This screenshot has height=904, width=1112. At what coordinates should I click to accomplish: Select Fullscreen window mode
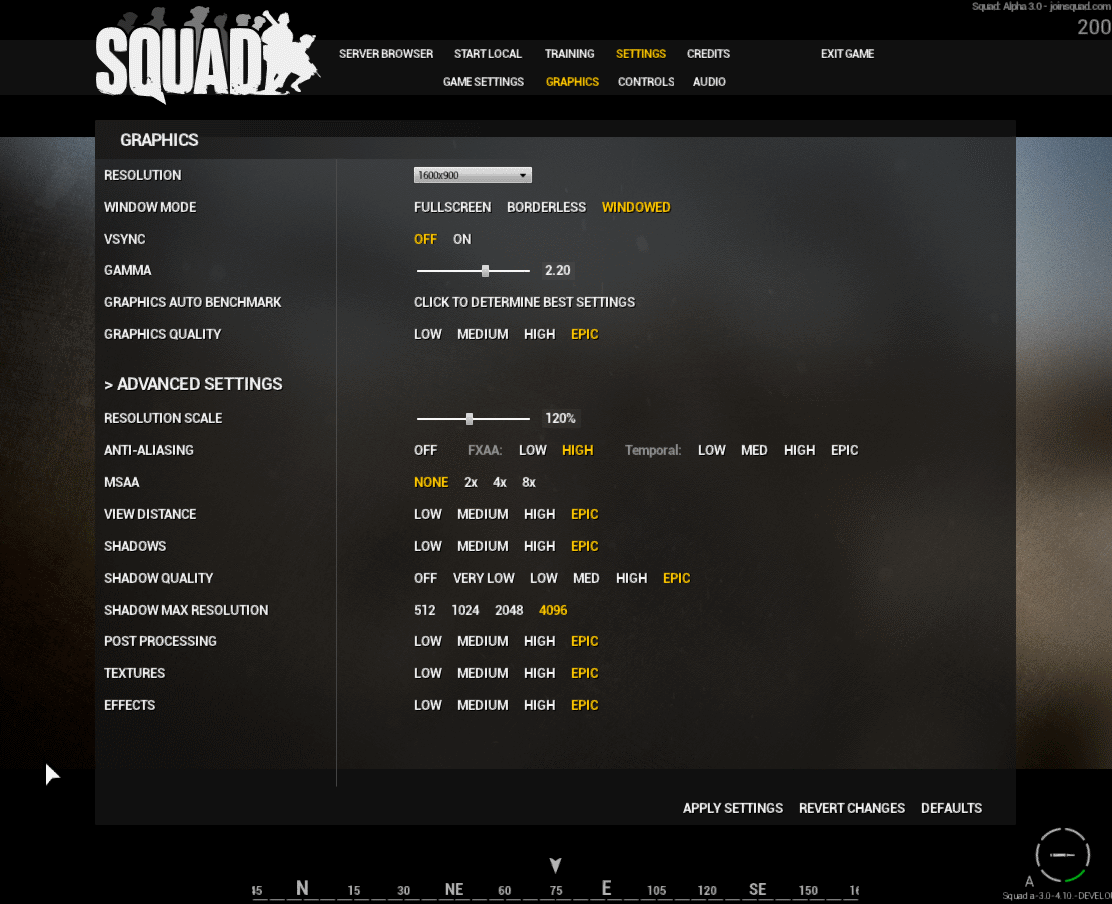coord(452,207)
